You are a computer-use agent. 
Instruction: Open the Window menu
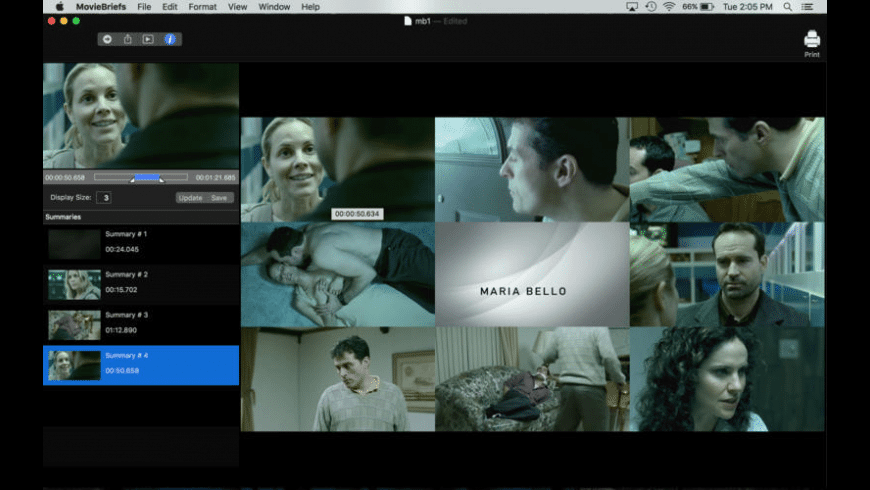(274, 7)
